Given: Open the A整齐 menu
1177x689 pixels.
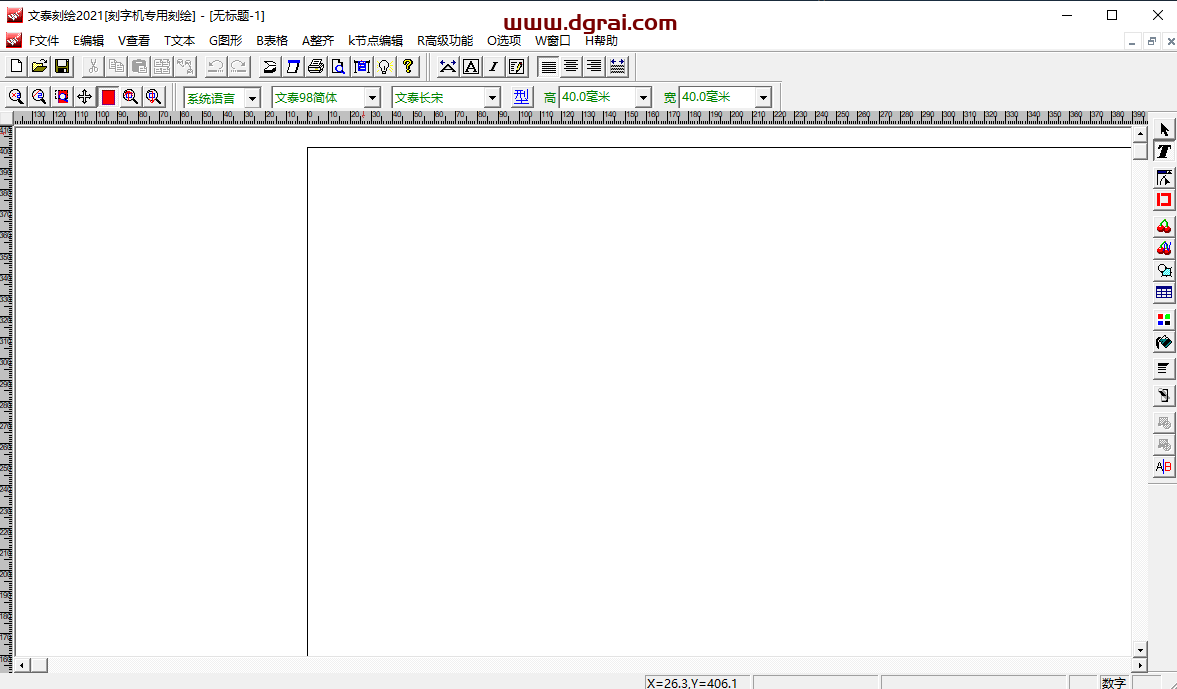Looking at the screenshot, I should [318, 41].
